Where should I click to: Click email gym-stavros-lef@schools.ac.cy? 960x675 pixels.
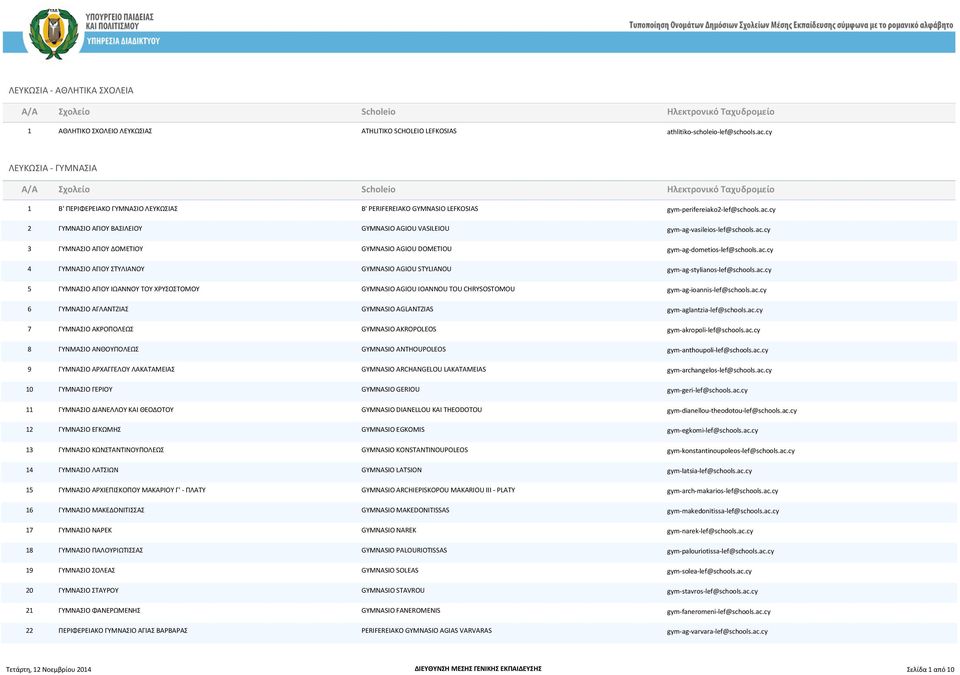point(712,592)
